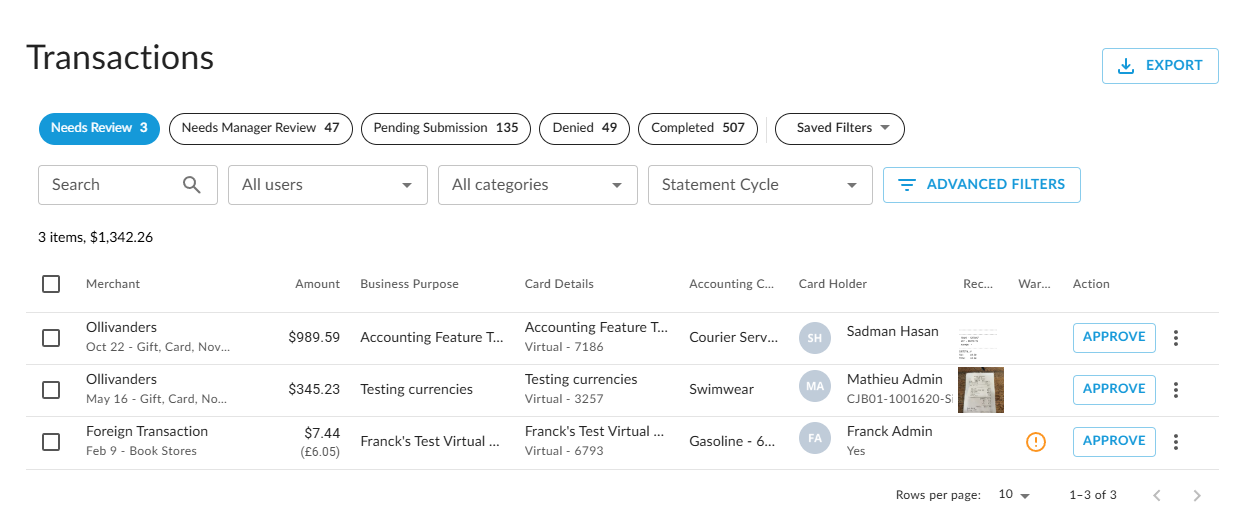Check the box for the $989.59 Ollivanders transaction
1251x520 pixels.
[x=51, y=338]
